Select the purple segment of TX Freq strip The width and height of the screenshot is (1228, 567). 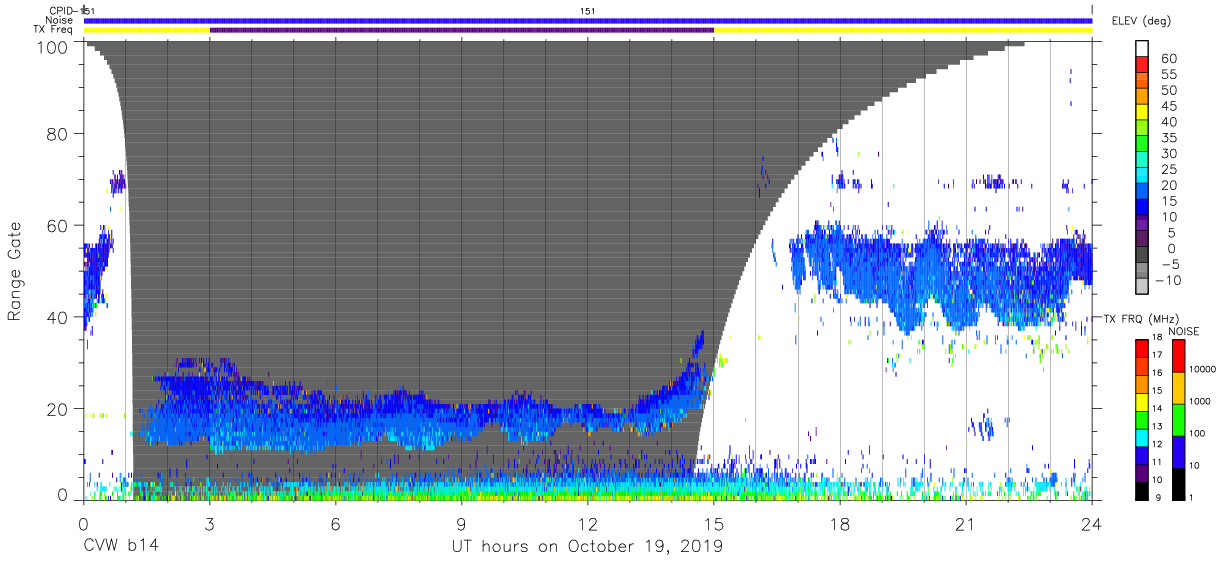[x=462, y=30]
